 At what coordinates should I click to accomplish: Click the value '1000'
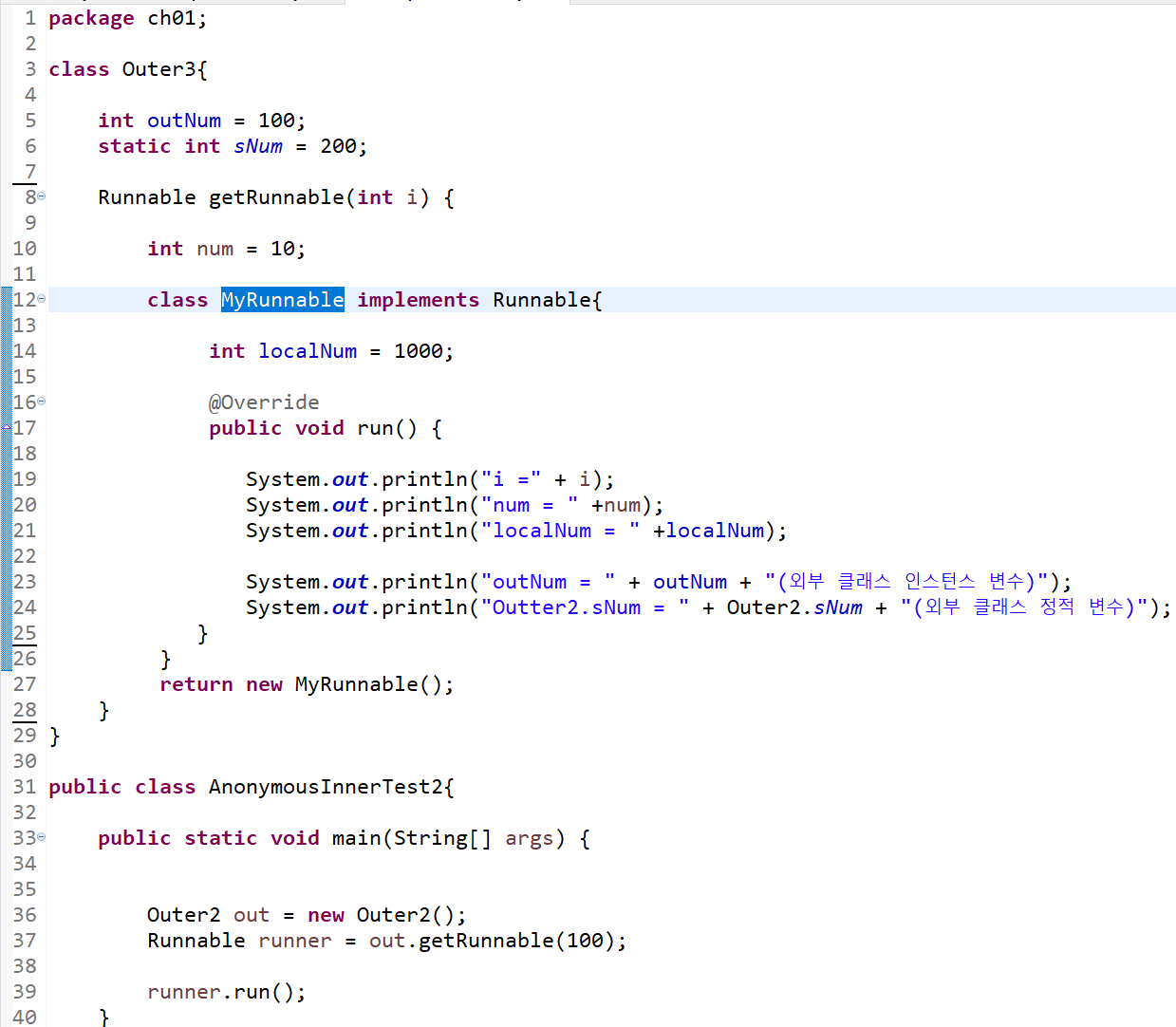(419, 351)
